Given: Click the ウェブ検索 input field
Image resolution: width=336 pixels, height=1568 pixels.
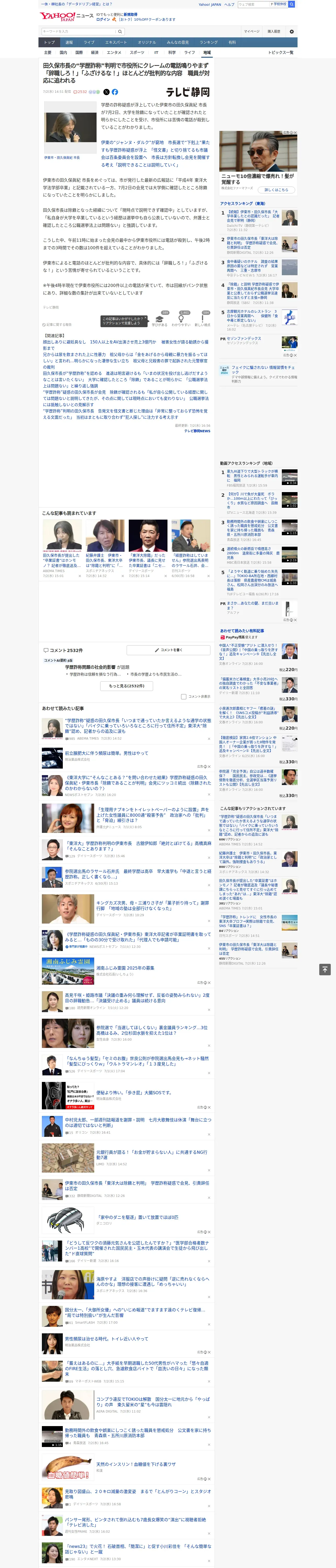Looking at the screenshot, I should pyautogui.click(x=253, y=4).
